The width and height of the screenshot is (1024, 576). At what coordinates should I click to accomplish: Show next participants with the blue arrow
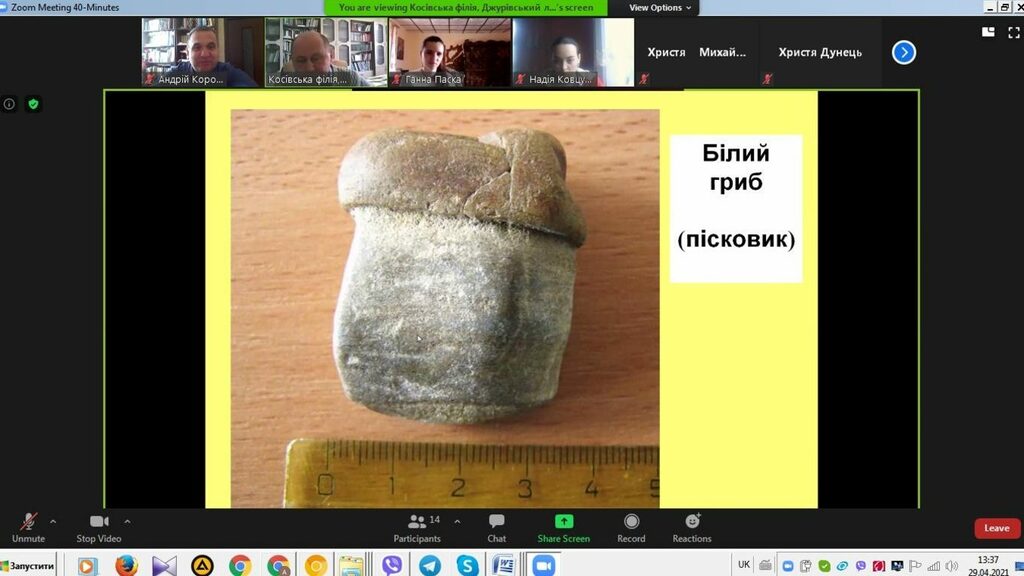coord(903,52)
